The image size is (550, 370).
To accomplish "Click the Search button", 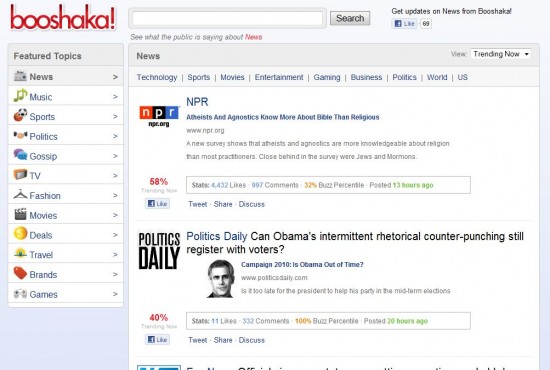I will (350, 18).
